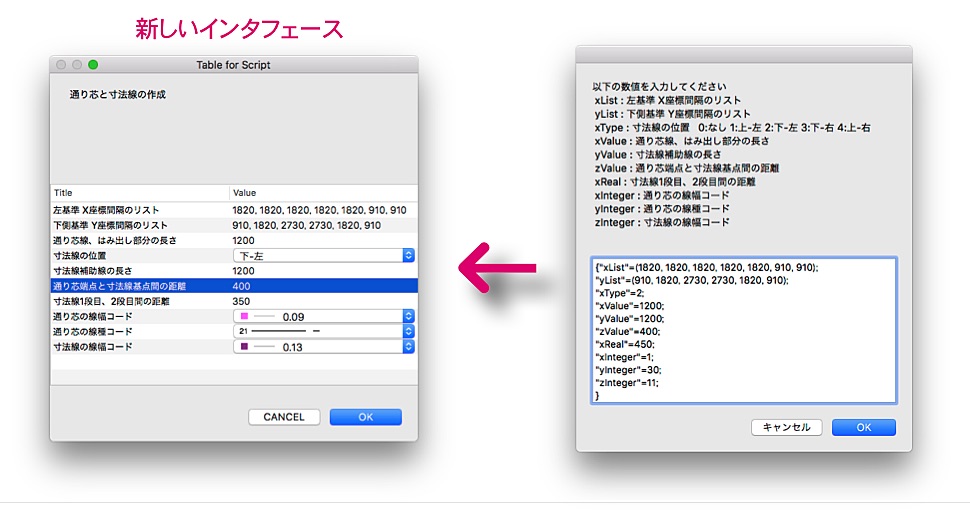Click the Value column header

pos(322,192)
